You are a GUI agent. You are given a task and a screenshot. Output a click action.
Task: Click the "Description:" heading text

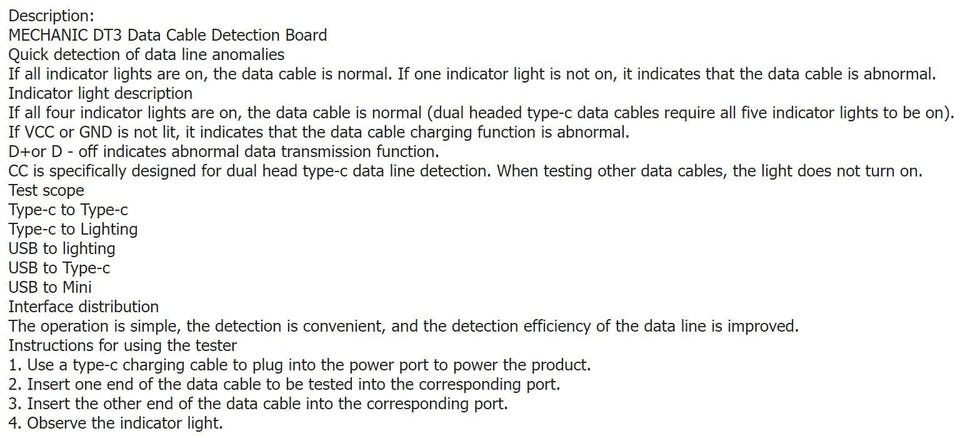51,16
